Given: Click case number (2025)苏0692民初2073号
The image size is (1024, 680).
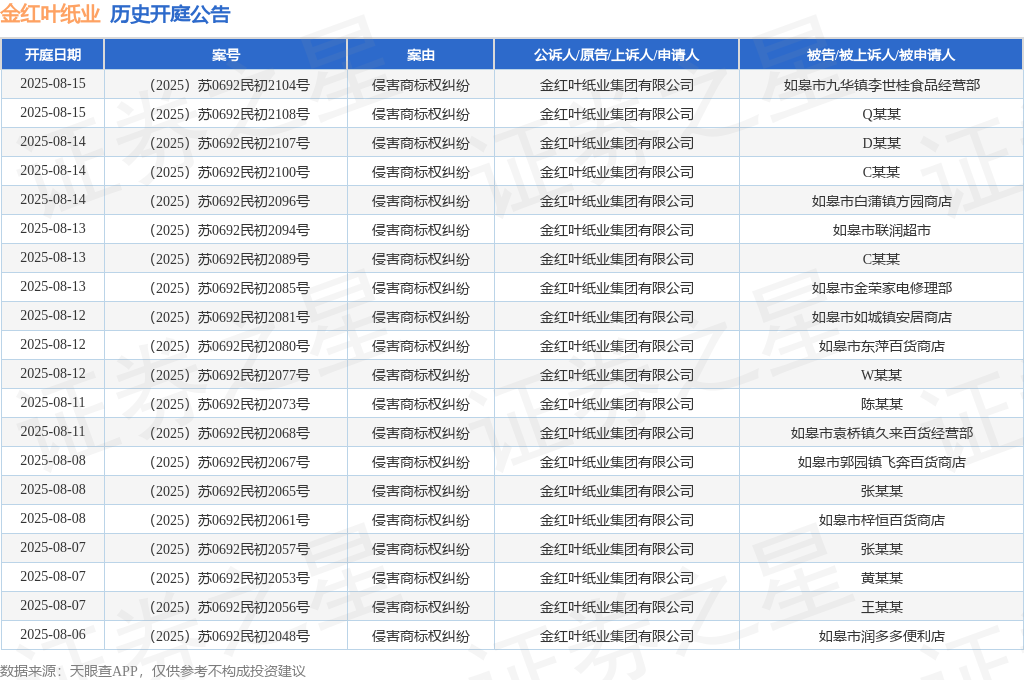Looking at the screenshot, I should point(226,404).
